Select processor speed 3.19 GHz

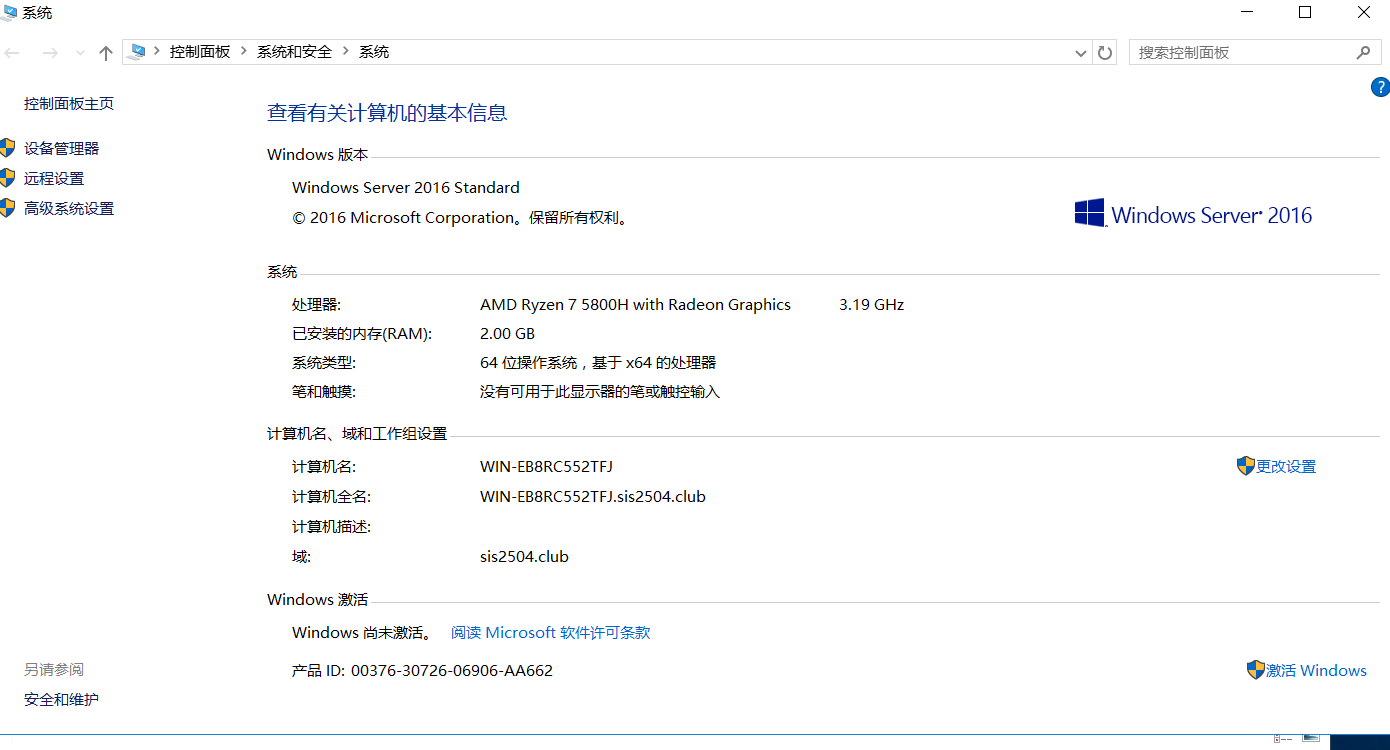871,305
